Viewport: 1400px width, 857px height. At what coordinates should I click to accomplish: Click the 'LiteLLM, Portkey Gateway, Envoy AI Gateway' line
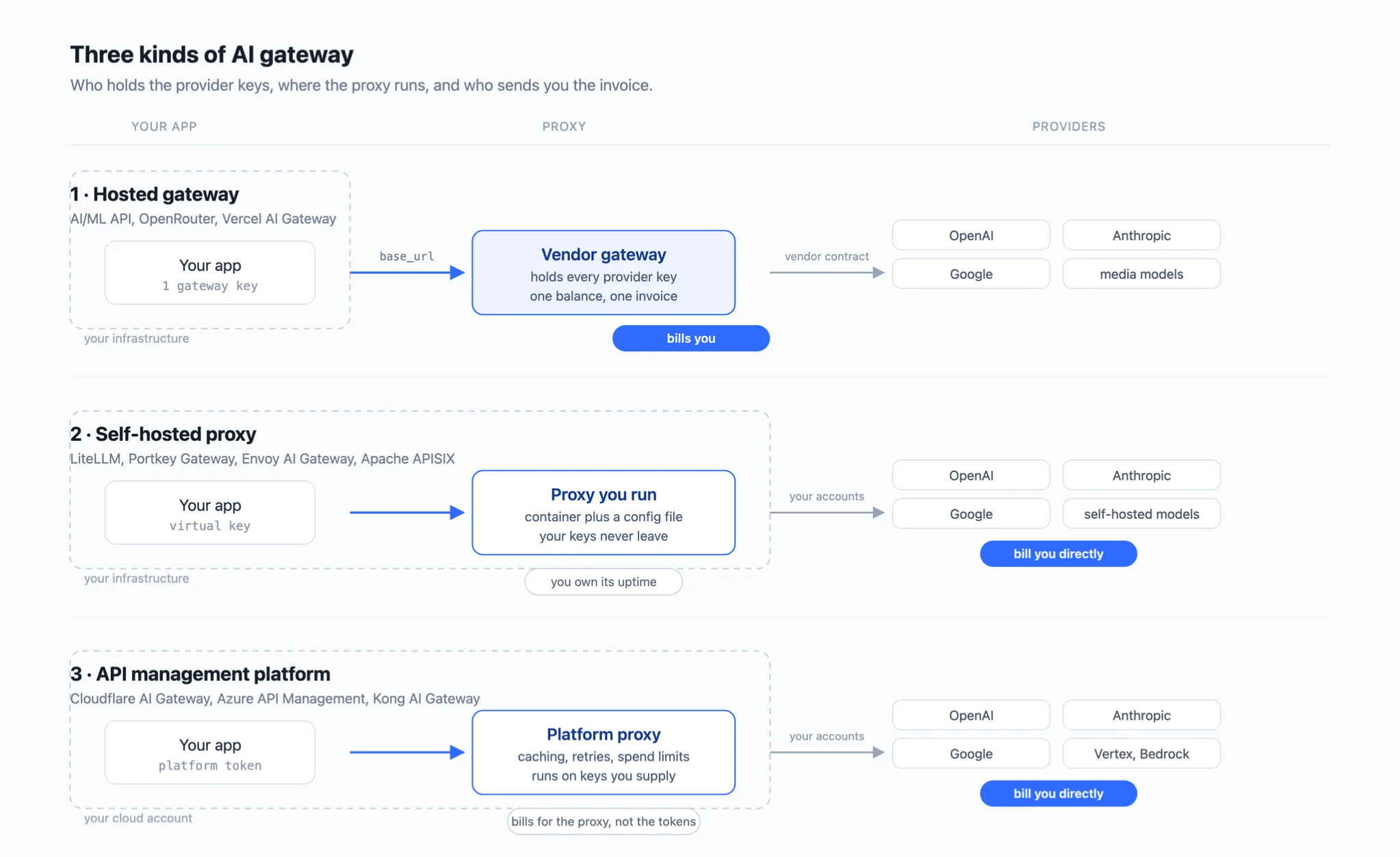click(x=262, y=459)
